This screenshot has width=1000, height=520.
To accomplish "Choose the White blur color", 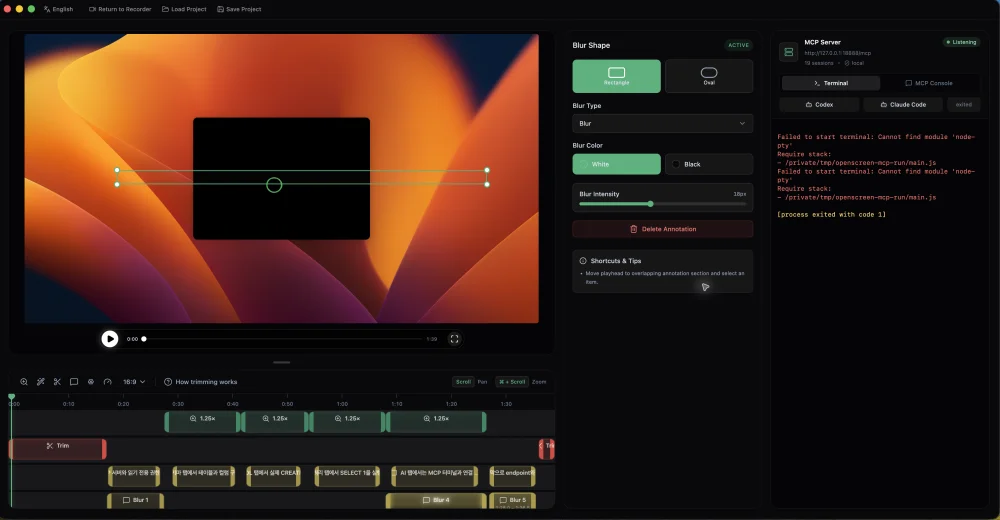I will (616, 164).
